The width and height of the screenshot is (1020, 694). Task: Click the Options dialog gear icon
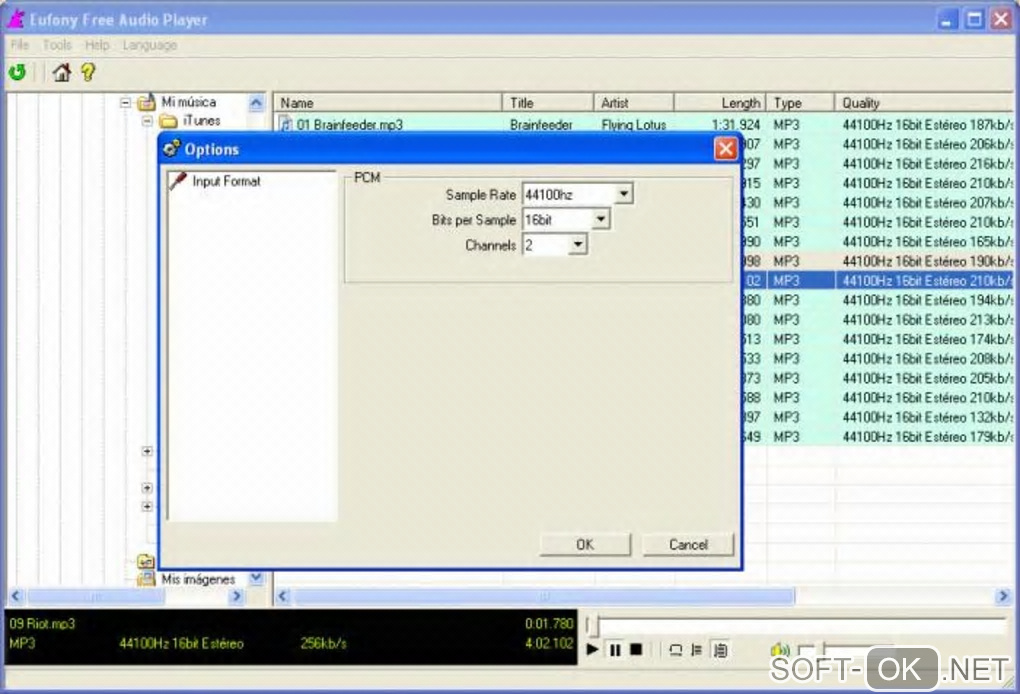pos(172,149)
